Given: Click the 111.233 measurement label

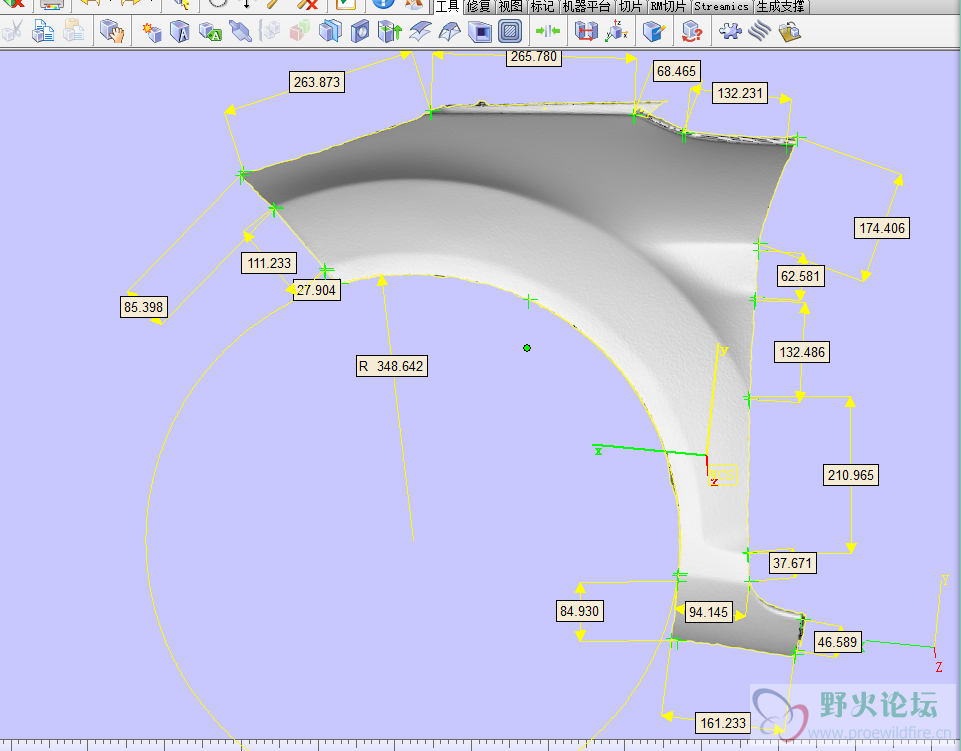Looking at the screenshot, I should 269,263.
